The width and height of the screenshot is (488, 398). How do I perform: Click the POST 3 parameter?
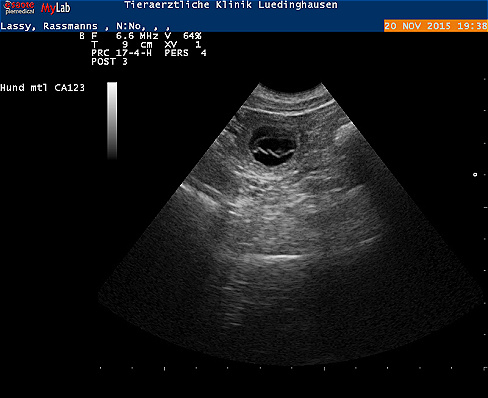(109, 62)
